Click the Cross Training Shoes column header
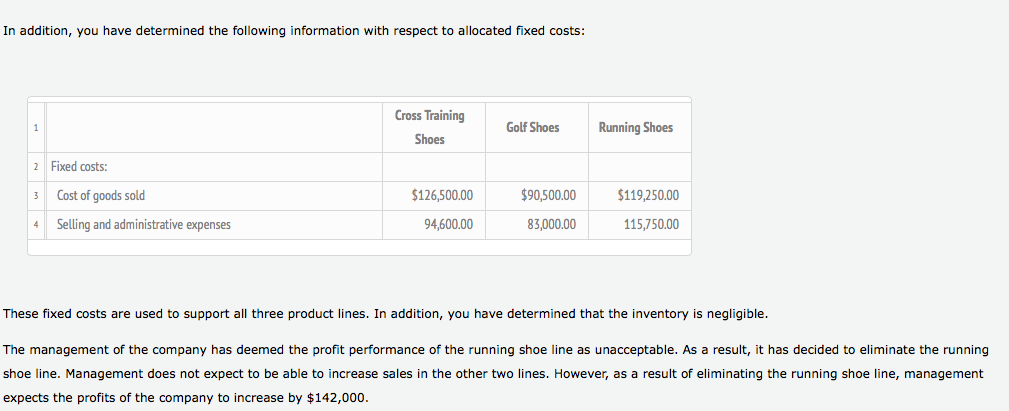Viewport: 1009px width, 411px height. (429, 127)
